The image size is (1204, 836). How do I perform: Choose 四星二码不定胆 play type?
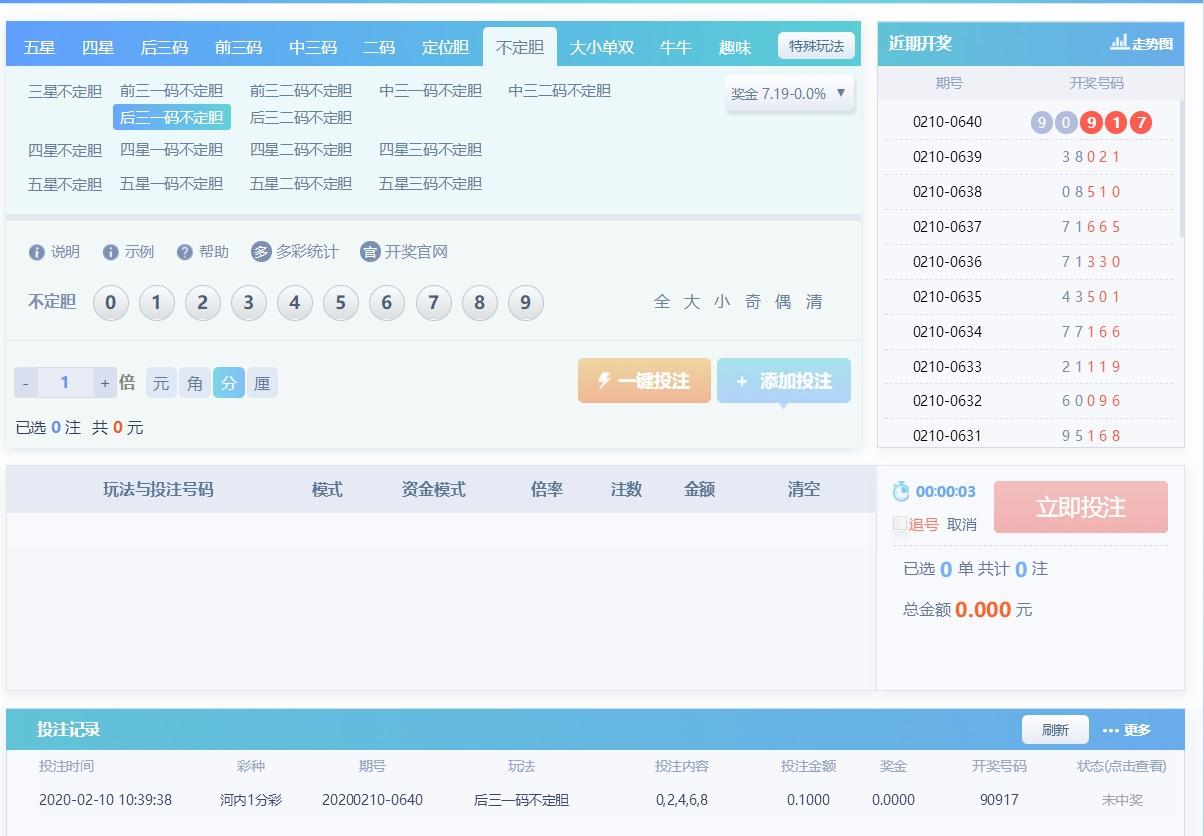301,150
